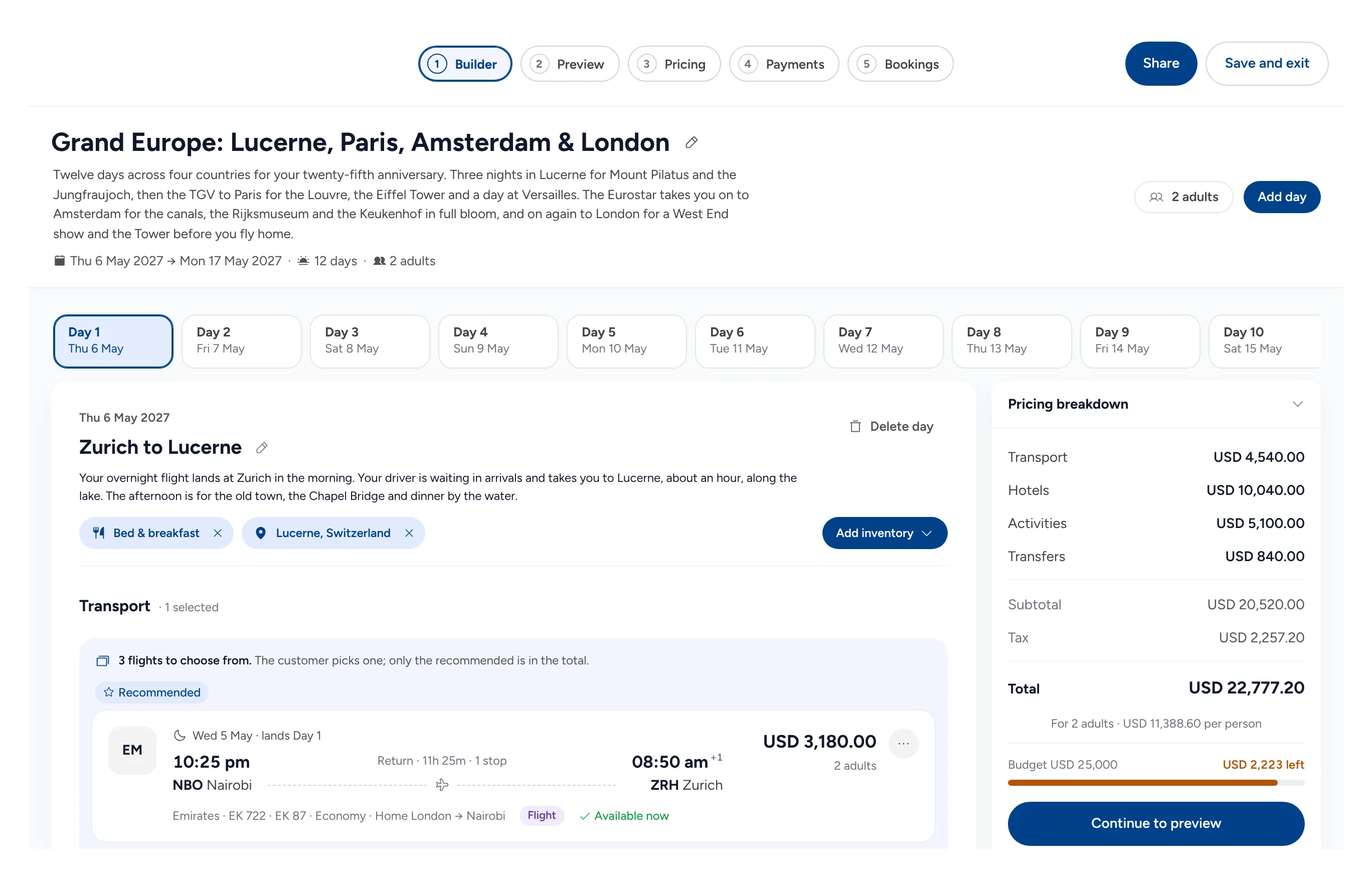
Task: Click the Available now status
Action: pos(624,816)
